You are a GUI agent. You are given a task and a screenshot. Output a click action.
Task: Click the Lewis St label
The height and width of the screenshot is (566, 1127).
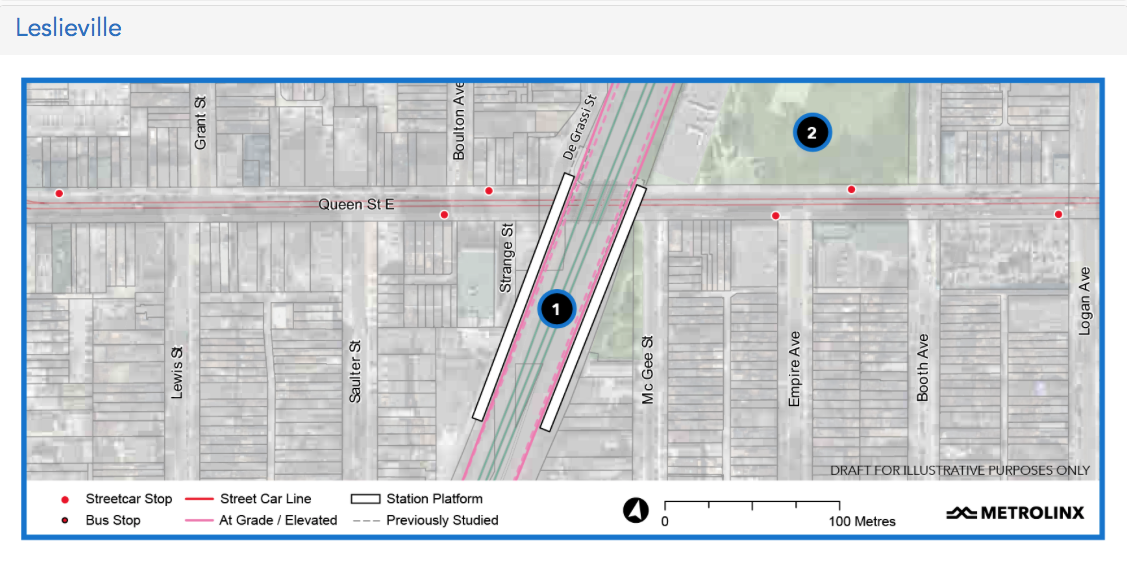pyautogui.click(x=177, y=373)
